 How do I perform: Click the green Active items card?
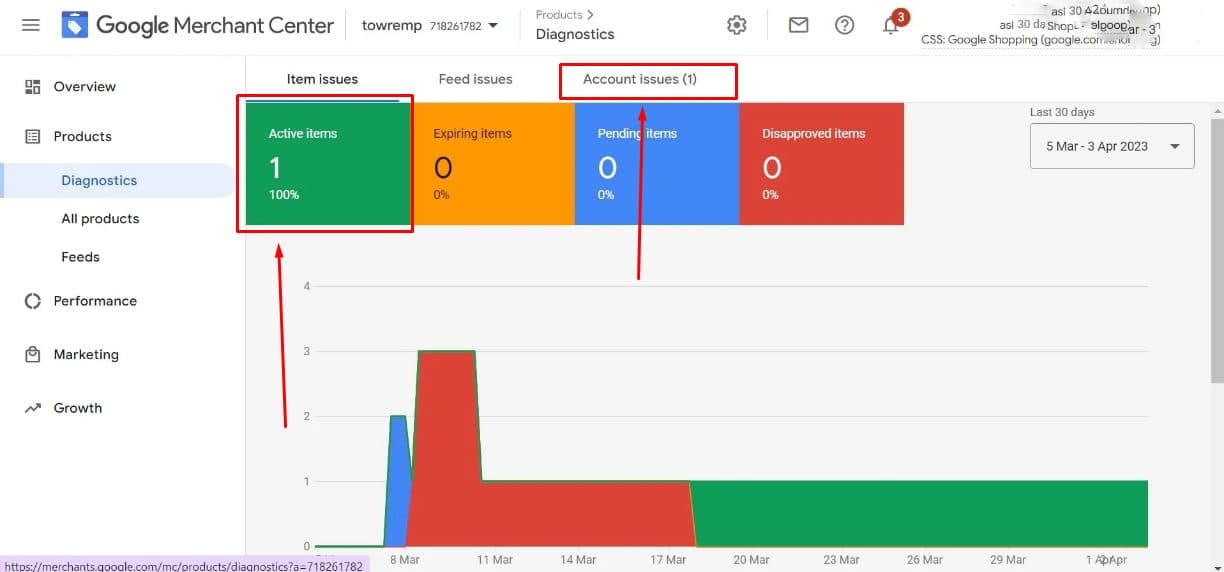click(x=328, y=164)
